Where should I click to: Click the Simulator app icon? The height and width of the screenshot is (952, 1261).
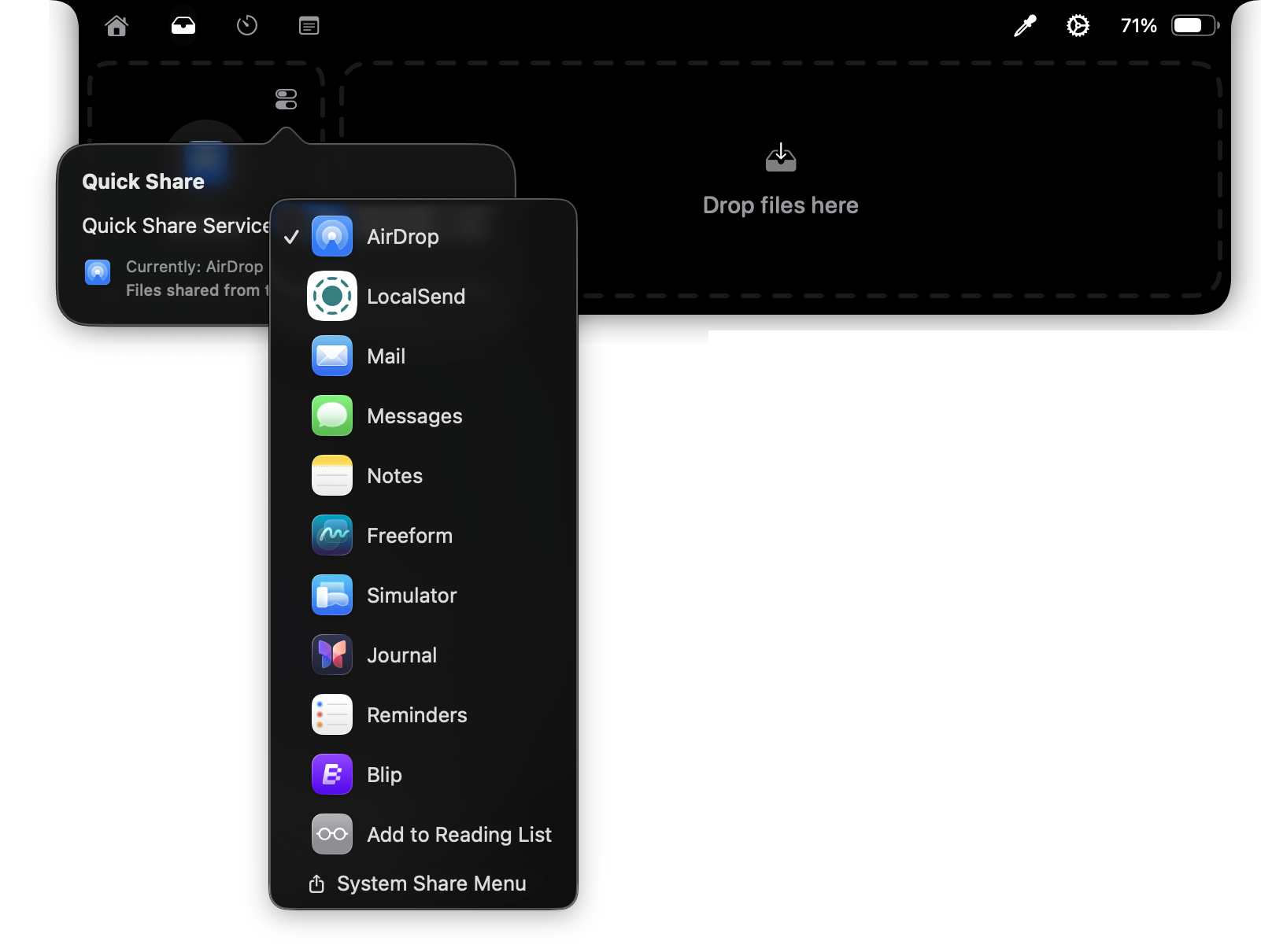tap(332, 595)
